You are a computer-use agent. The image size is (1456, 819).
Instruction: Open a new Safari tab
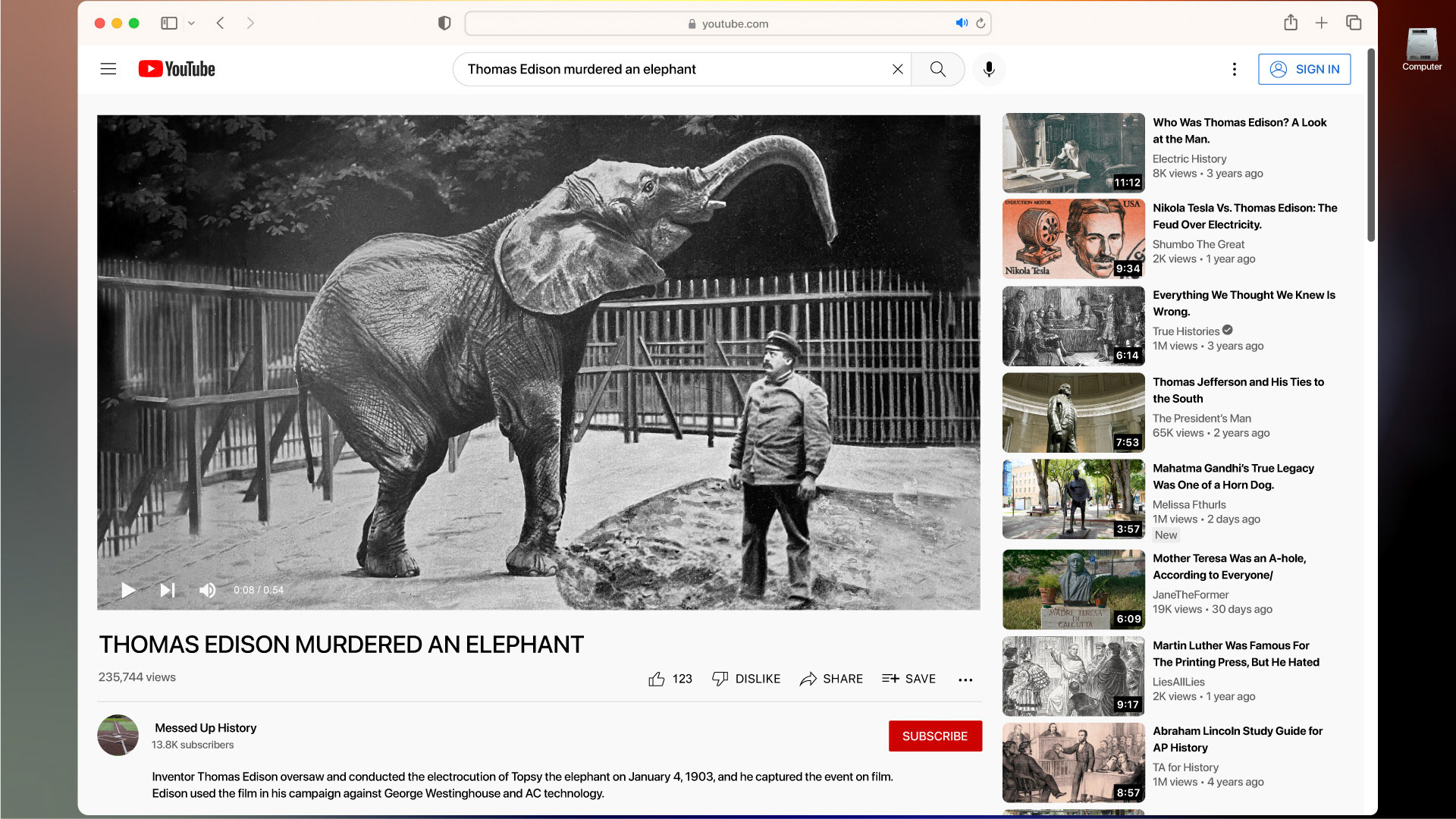coord(1322,23)
